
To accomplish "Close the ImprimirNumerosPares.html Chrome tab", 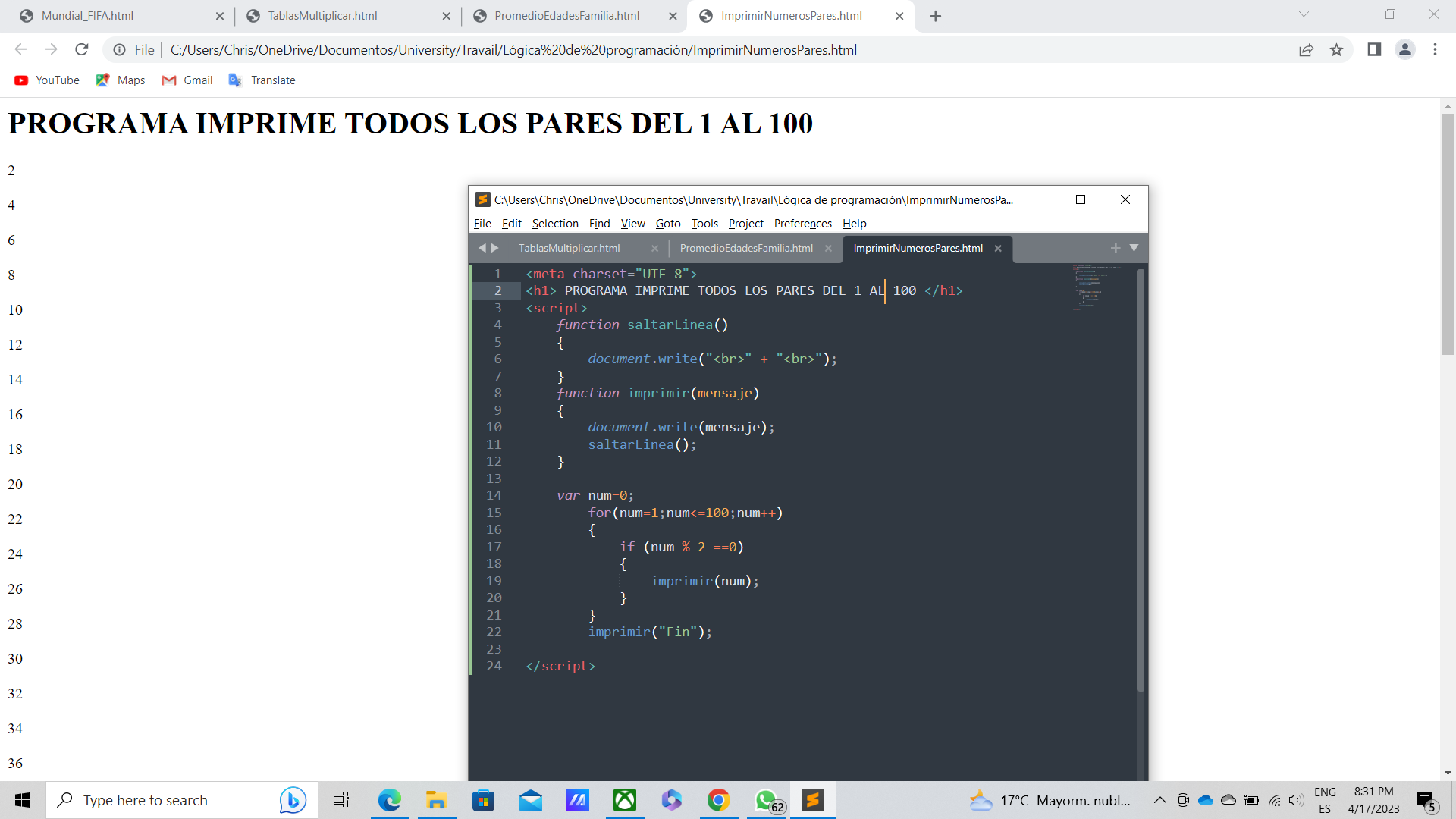I will coord(899,16).
